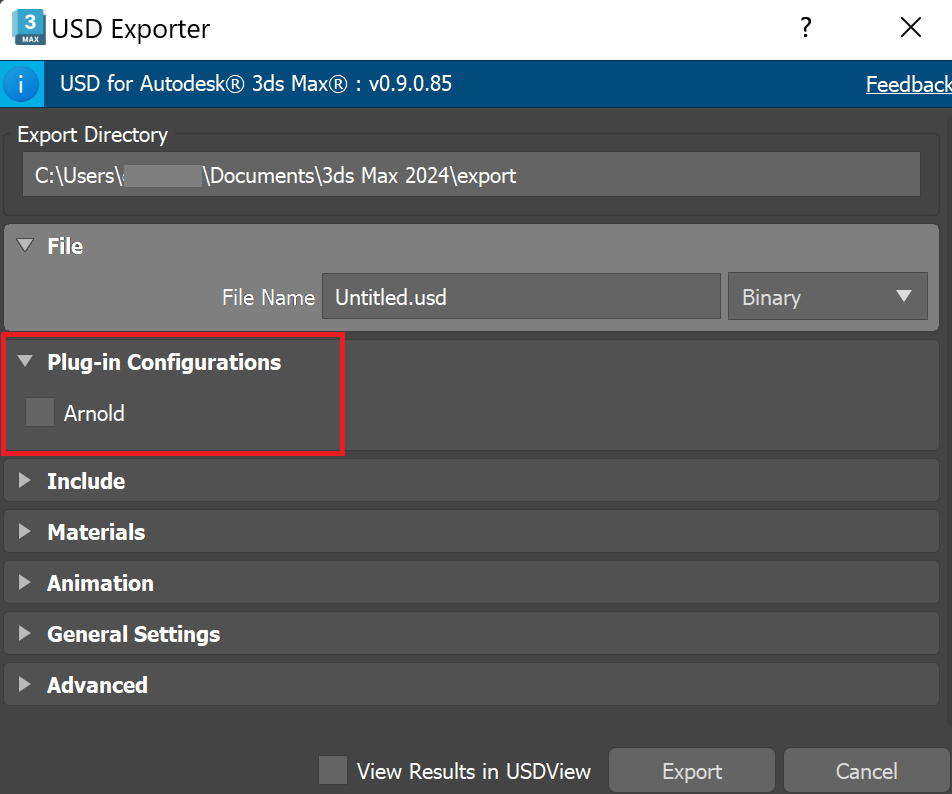Click the blue info icon
952x794 pixels.
tap(21, 84)
